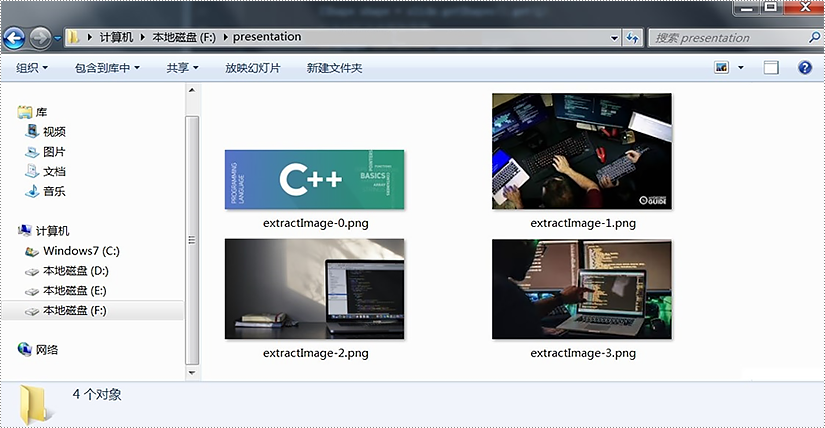825x428 pixels.
Task: Click the navigation pane scrollbar thumb
Action: click(x=192, y=240)
